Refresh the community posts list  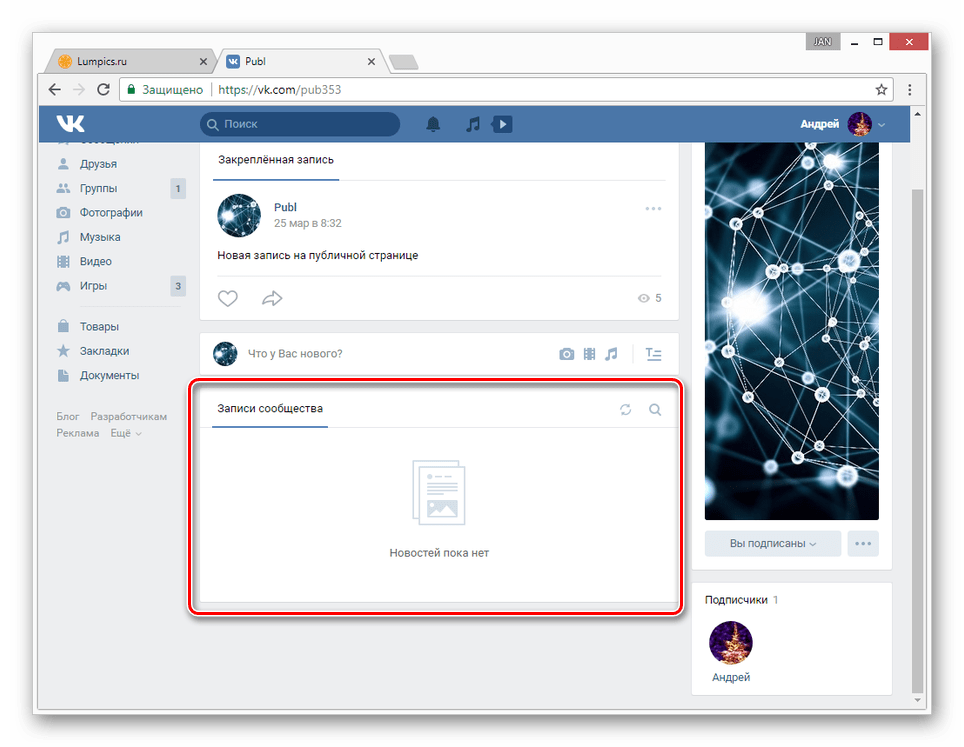626,409
